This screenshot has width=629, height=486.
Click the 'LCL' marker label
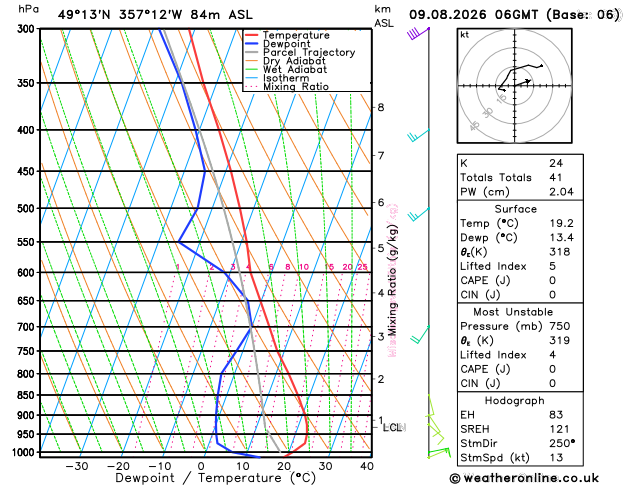pos(394,428)
